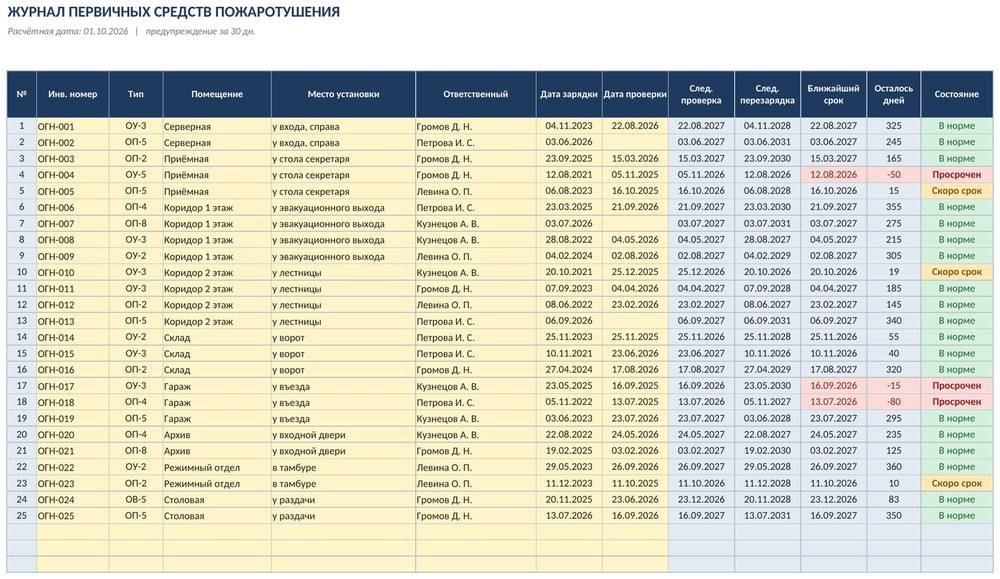Select В норме status in ОГН-025 row
1000x579 pixels.
957,515
